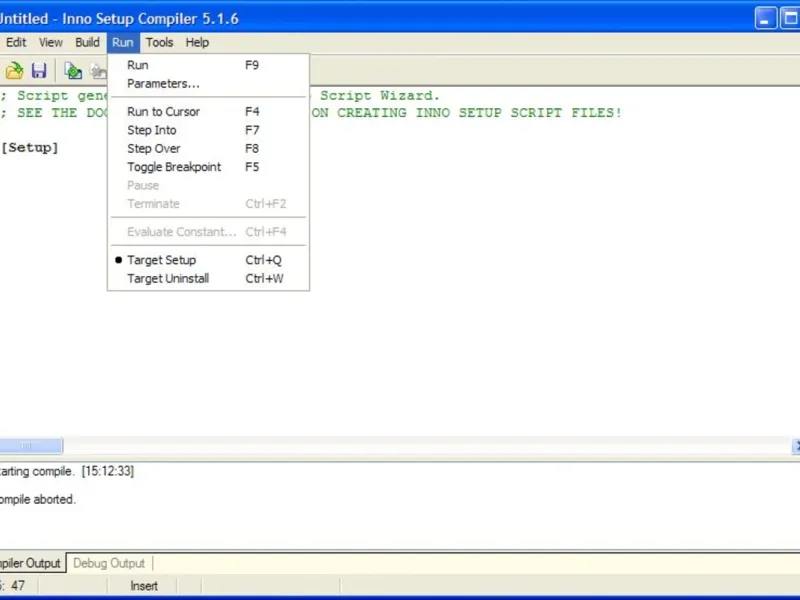Click the Open file folder icon

click(x=14, y=70)
